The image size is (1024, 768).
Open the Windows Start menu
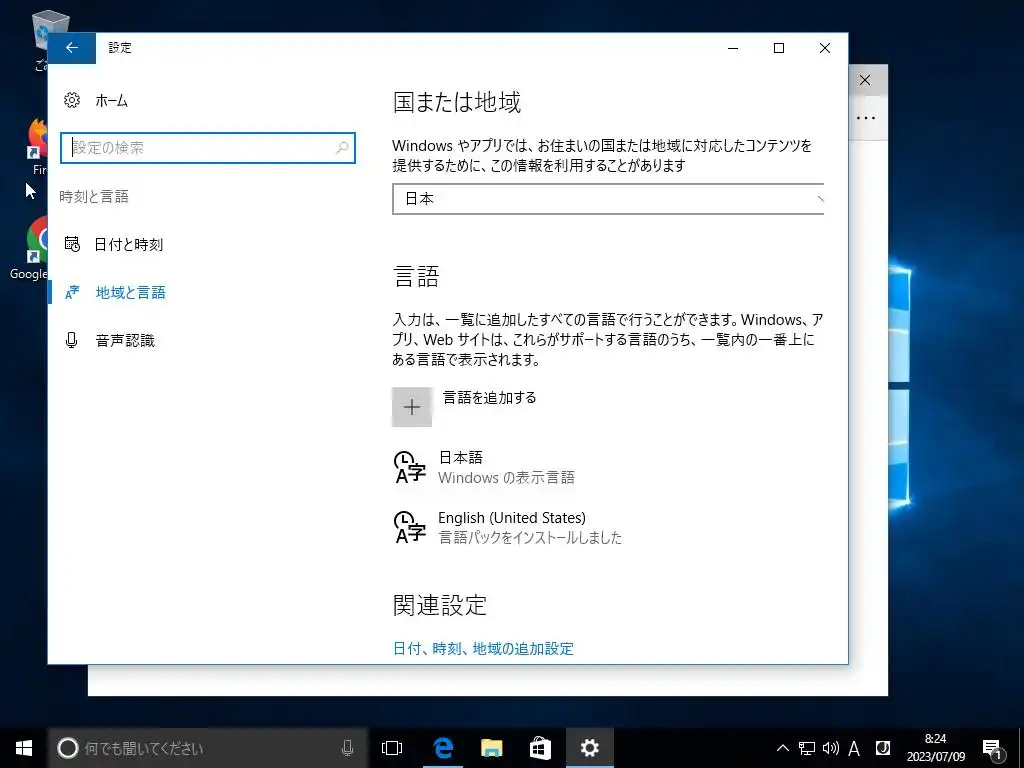coord(24,748)
